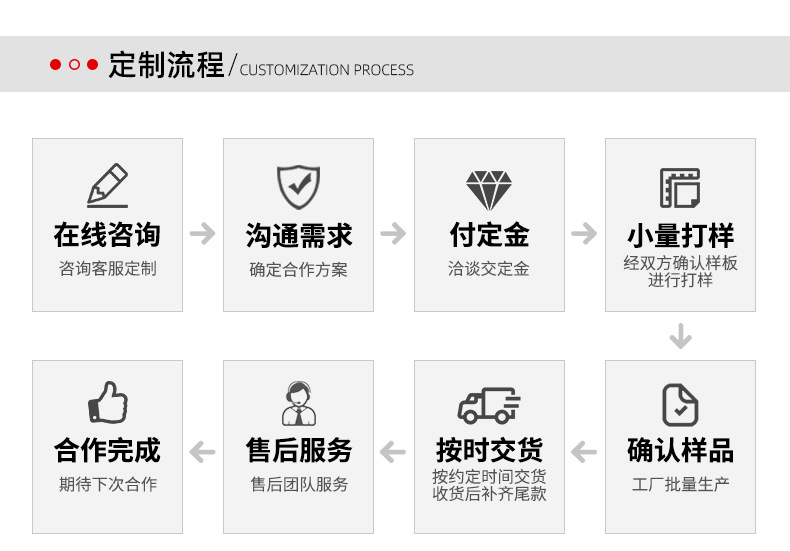Click the 在线咨询 heading text
The width and height of the screenshot is (790, 551).
(x=107, y=236)
